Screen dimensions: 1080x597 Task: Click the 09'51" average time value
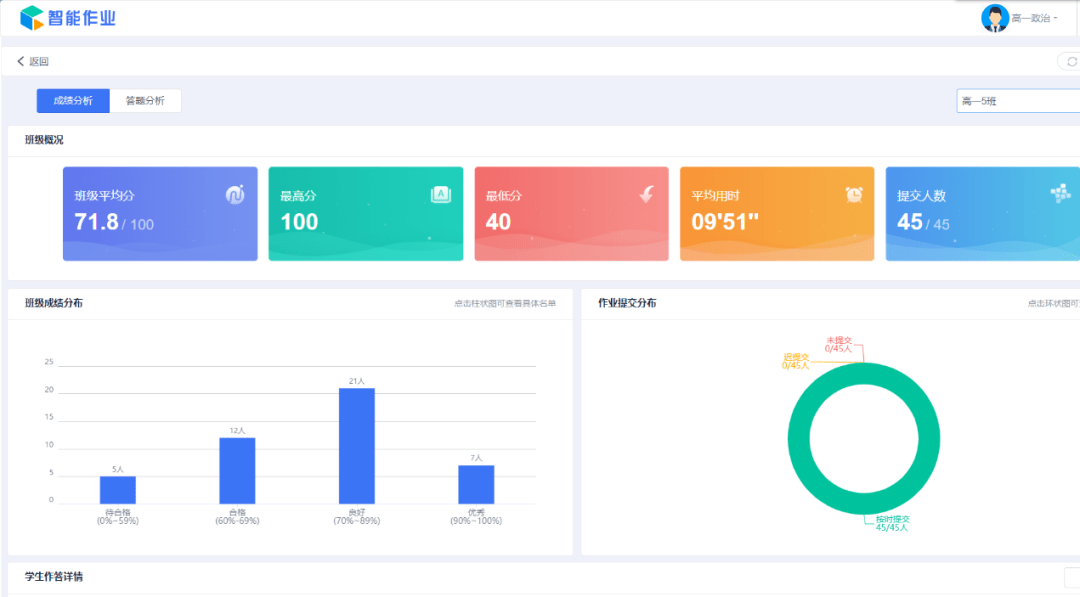[725, 222]
